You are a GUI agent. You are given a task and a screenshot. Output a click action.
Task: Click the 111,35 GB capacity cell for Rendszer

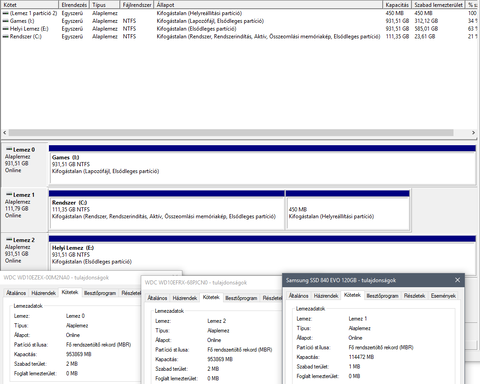coord(397,36)
